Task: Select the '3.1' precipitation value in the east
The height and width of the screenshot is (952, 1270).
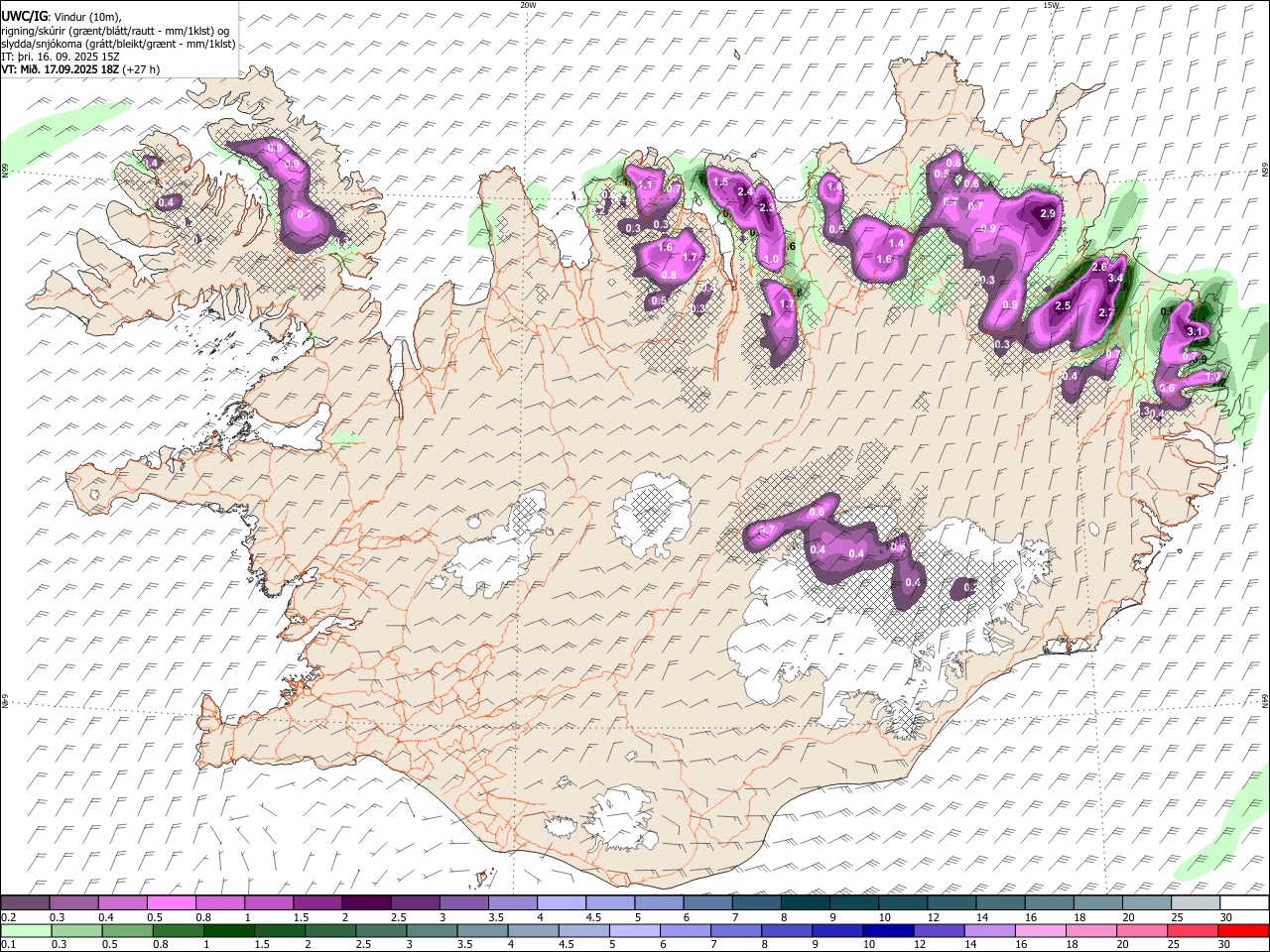Action: (1195, 331)
